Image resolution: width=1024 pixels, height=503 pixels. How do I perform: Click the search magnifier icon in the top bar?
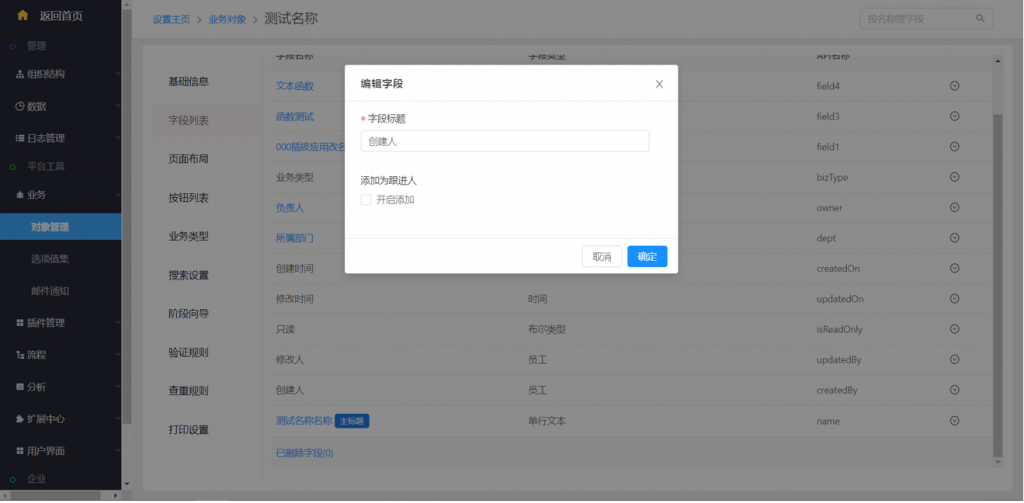pos(980,19)
